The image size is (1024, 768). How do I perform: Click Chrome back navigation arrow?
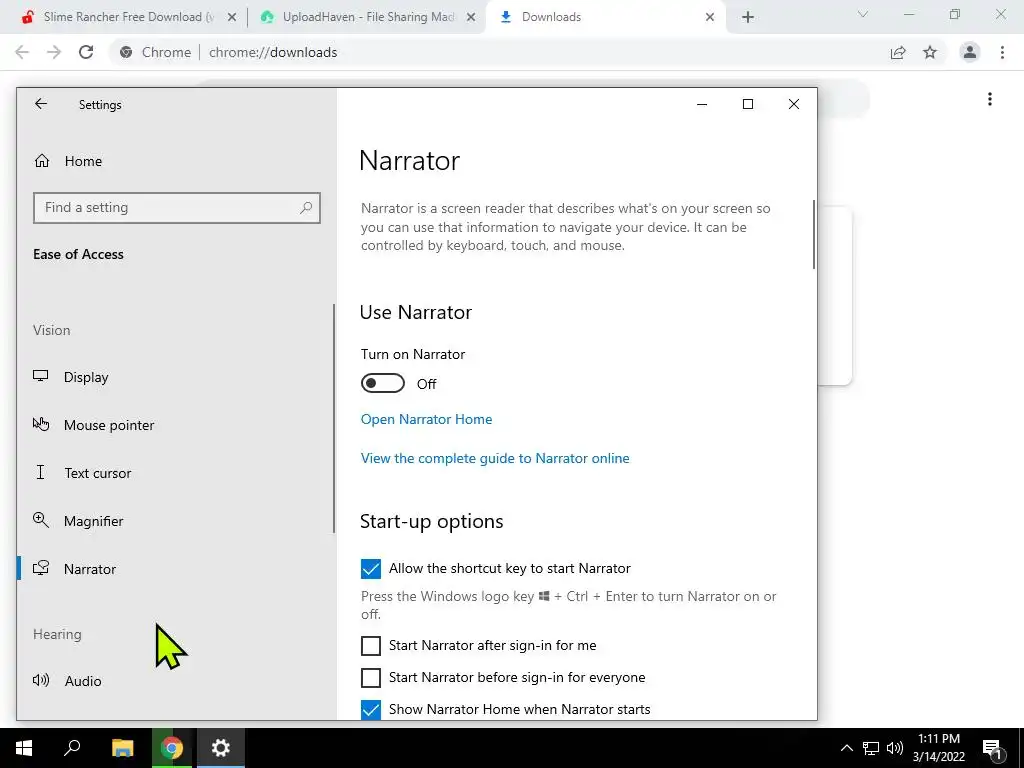[22, 52]
